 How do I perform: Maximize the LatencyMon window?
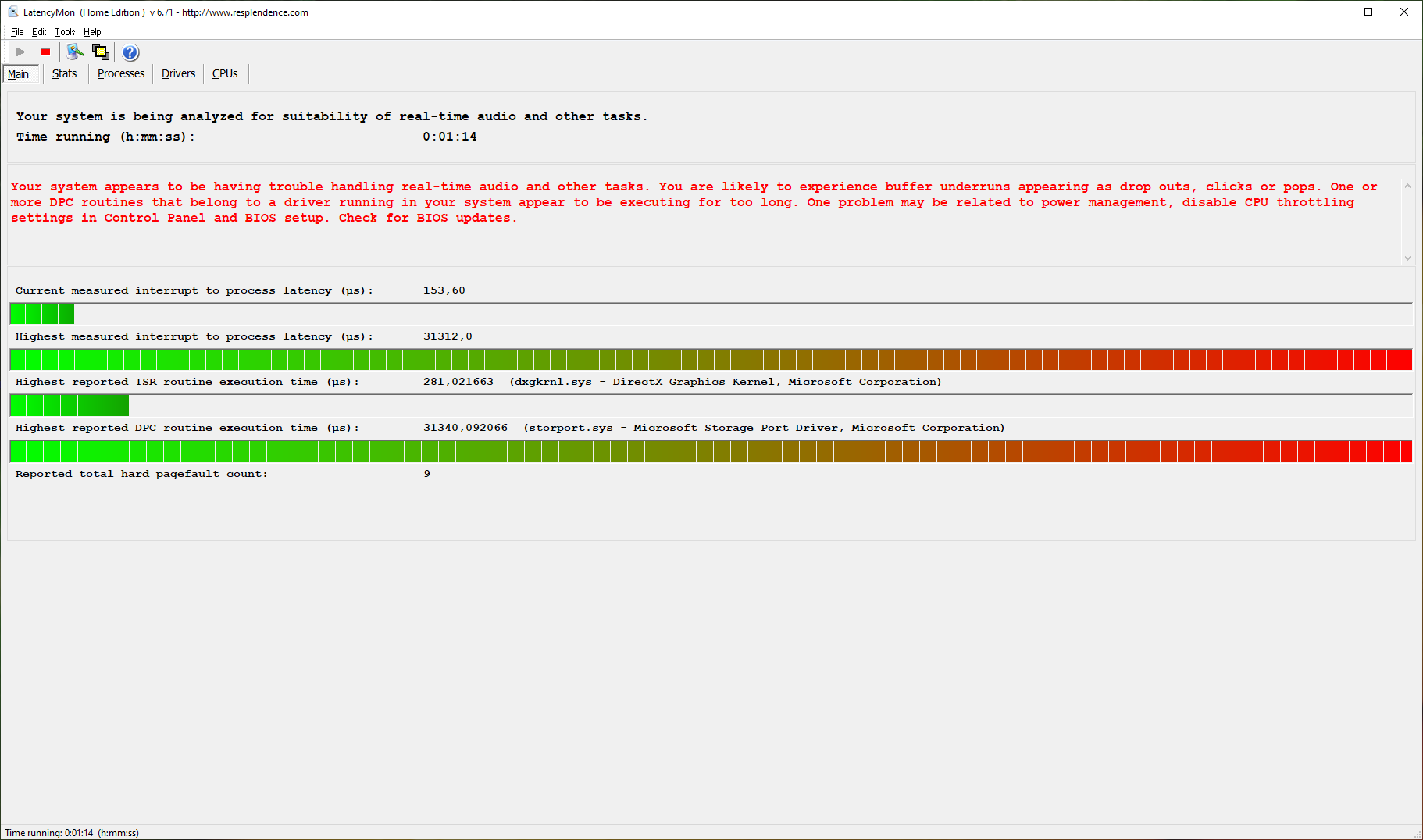click(1368, 12)
